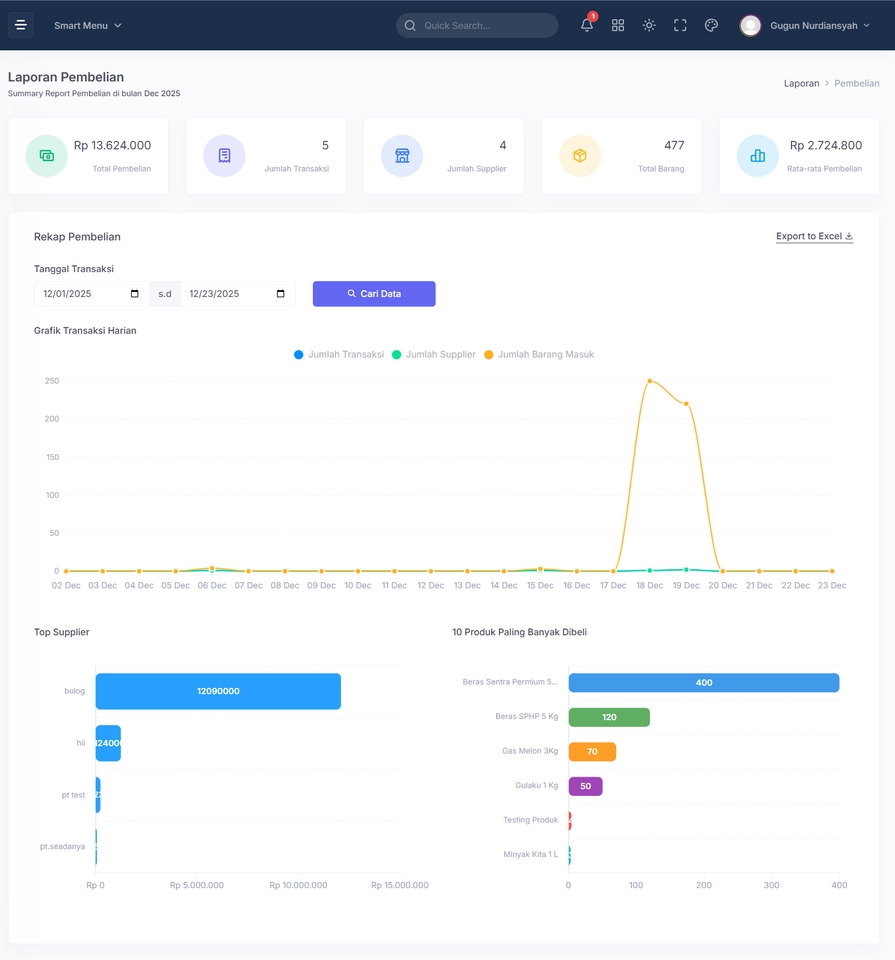
Task: Click Export to Excel link
Action: pyautogui.click(x=814, y=236)
